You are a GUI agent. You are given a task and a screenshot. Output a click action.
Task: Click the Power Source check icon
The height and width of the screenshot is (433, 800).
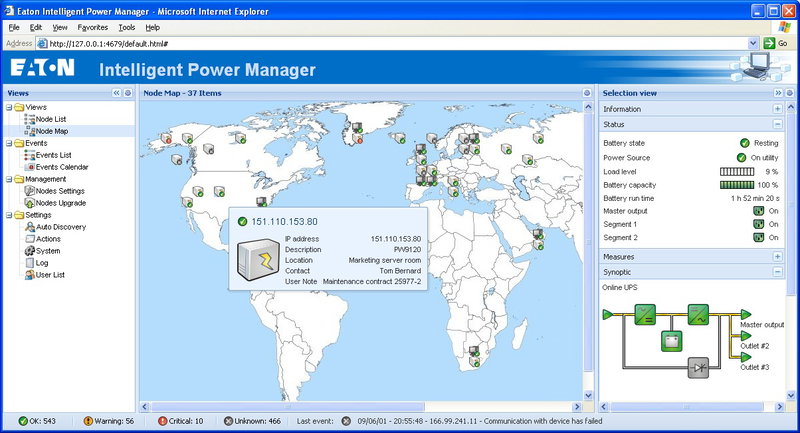[741, 158]
